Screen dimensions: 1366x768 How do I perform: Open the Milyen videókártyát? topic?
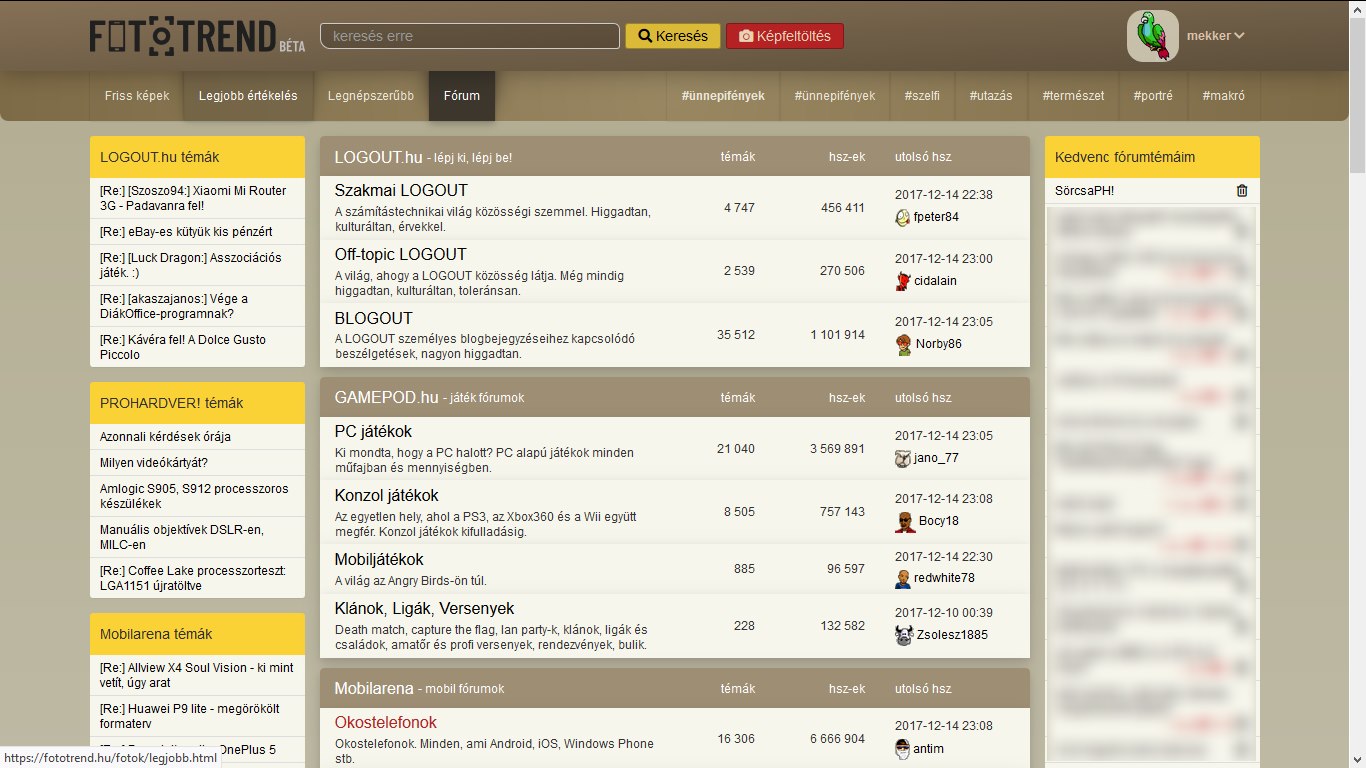[197, 462]
